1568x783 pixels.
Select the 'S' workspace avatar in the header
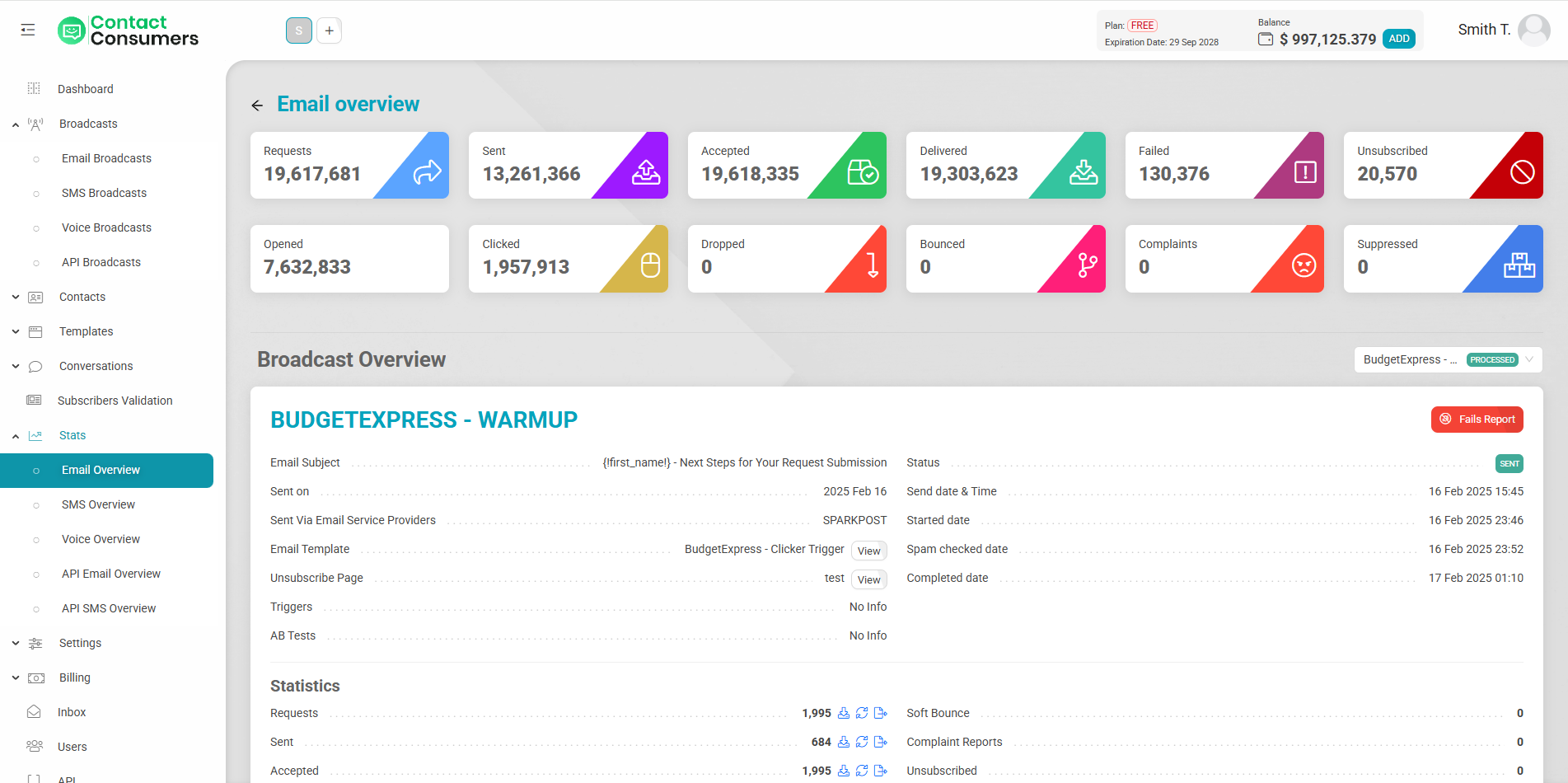click(x=299, y=30)
